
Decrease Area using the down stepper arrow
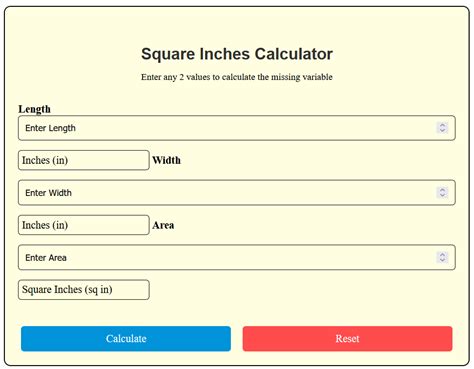(442, 260)
